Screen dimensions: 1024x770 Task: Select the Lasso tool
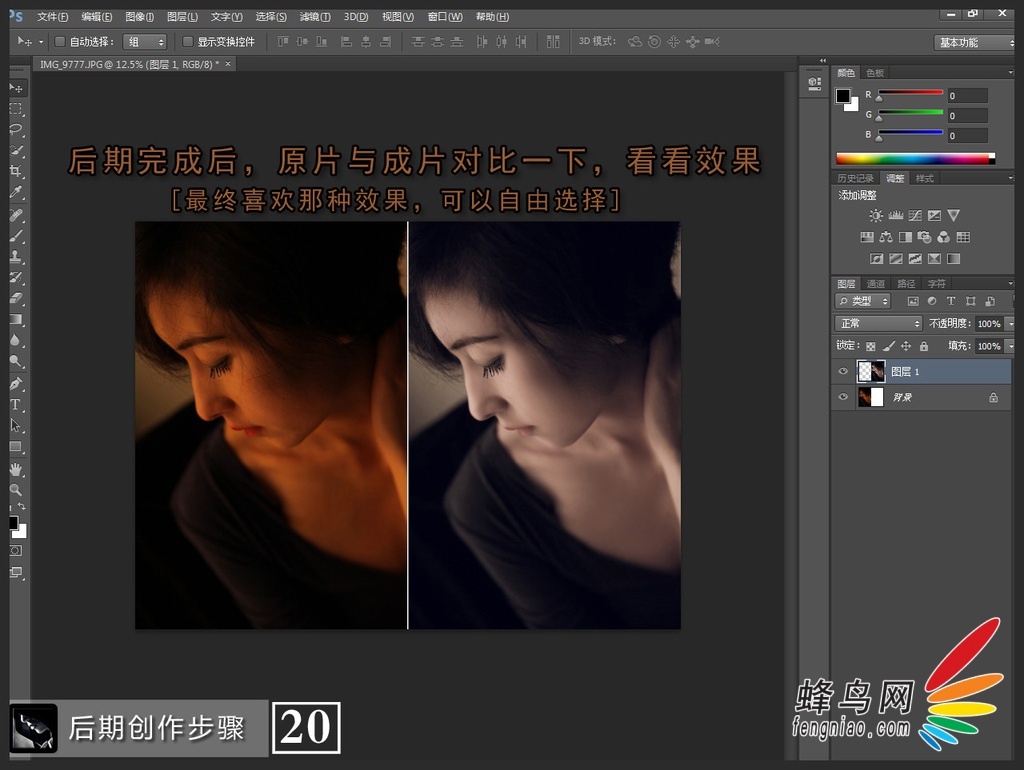tap(16, 129)
